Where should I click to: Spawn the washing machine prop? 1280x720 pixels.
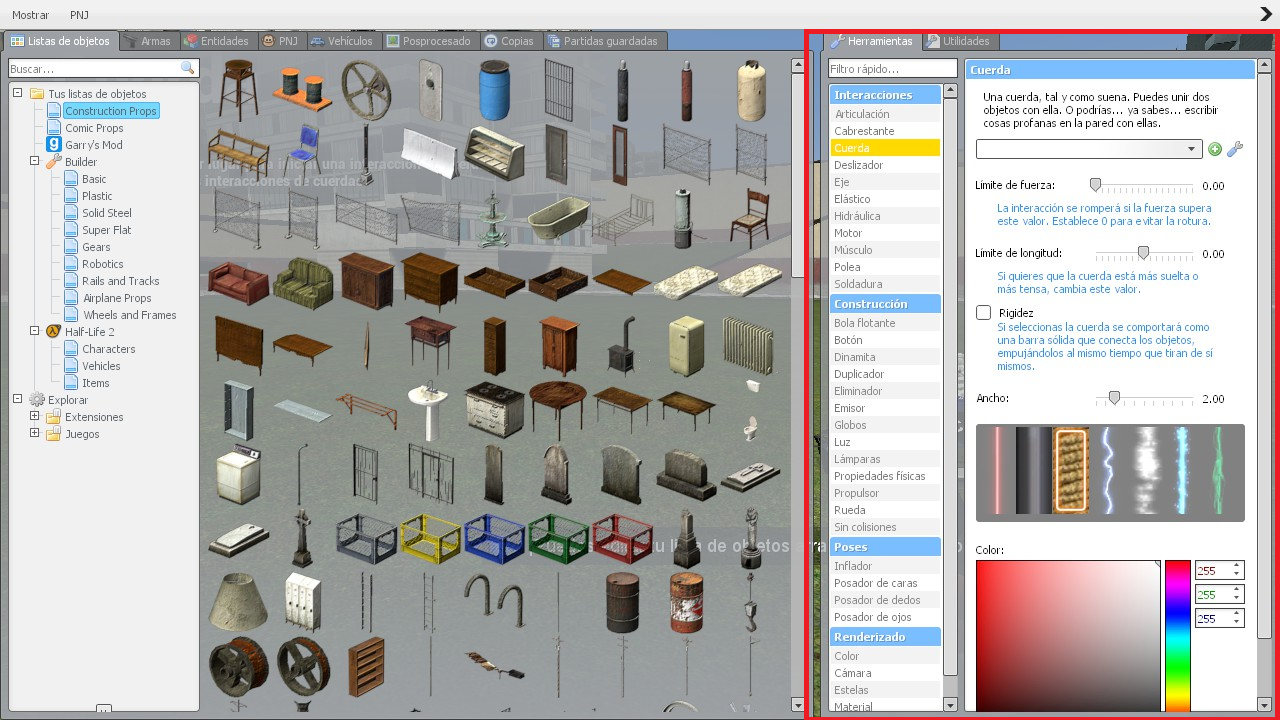coord(238,473)
